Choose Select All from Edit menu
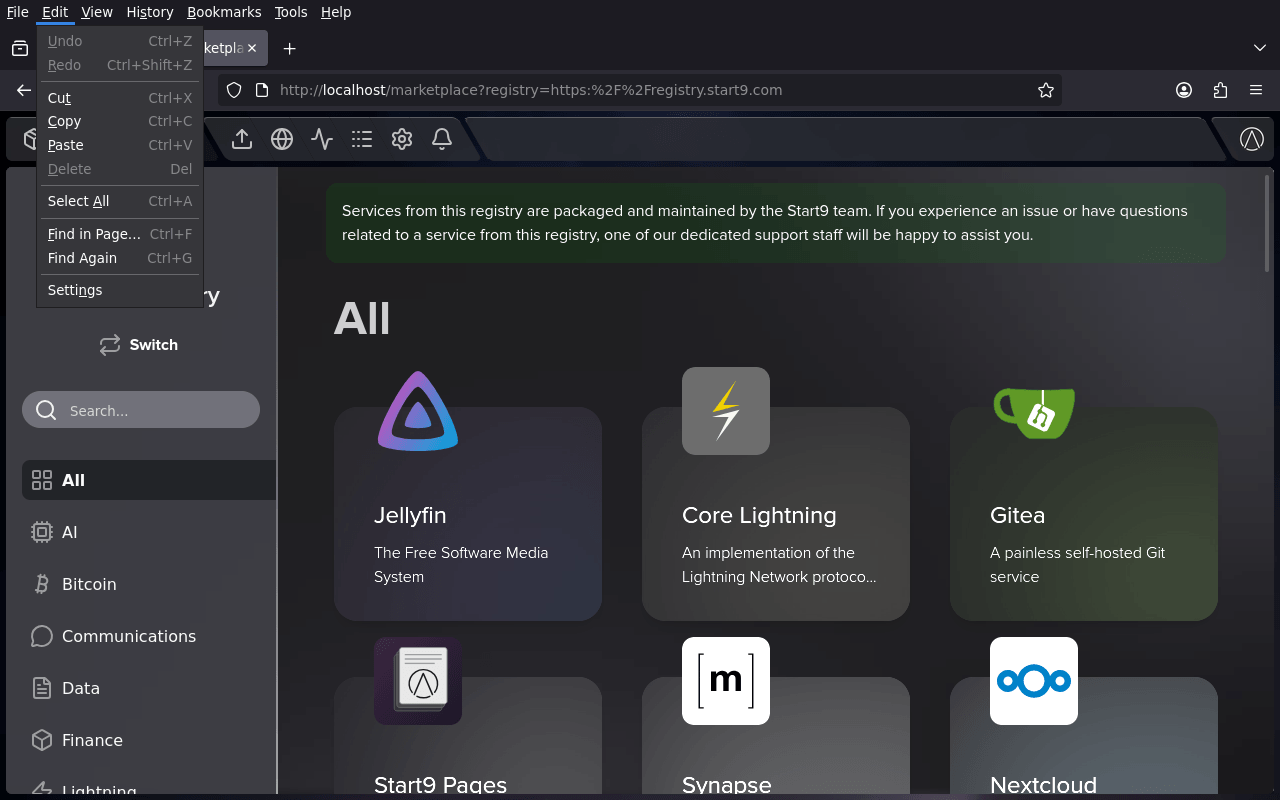This screenshot has width=1280, height=800. tap(79, 201)
